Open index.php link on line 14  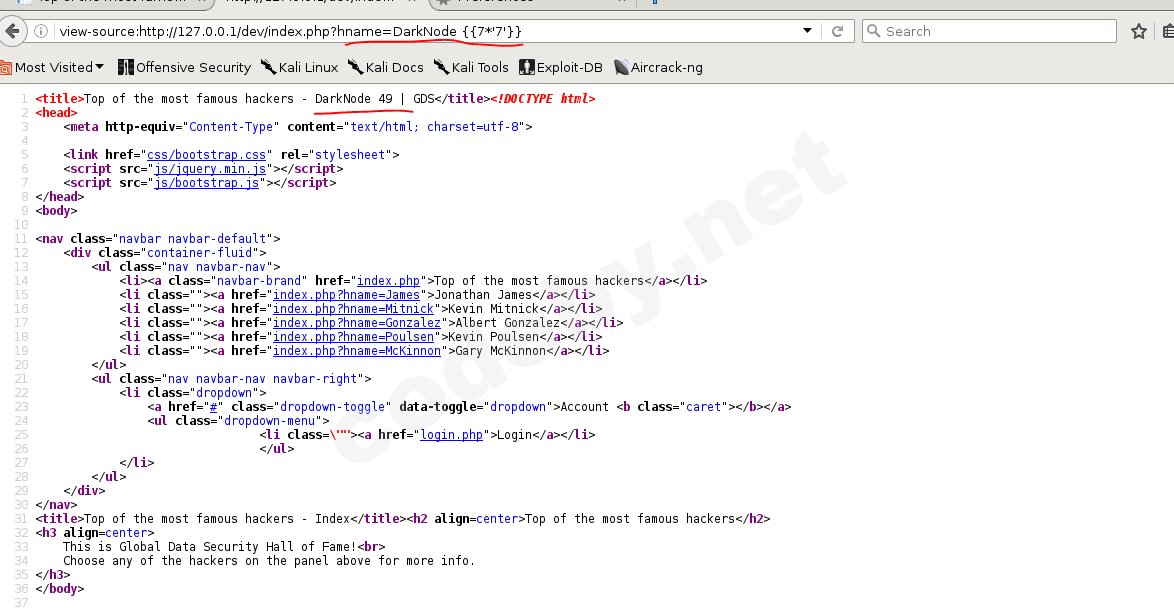[388, 281]
